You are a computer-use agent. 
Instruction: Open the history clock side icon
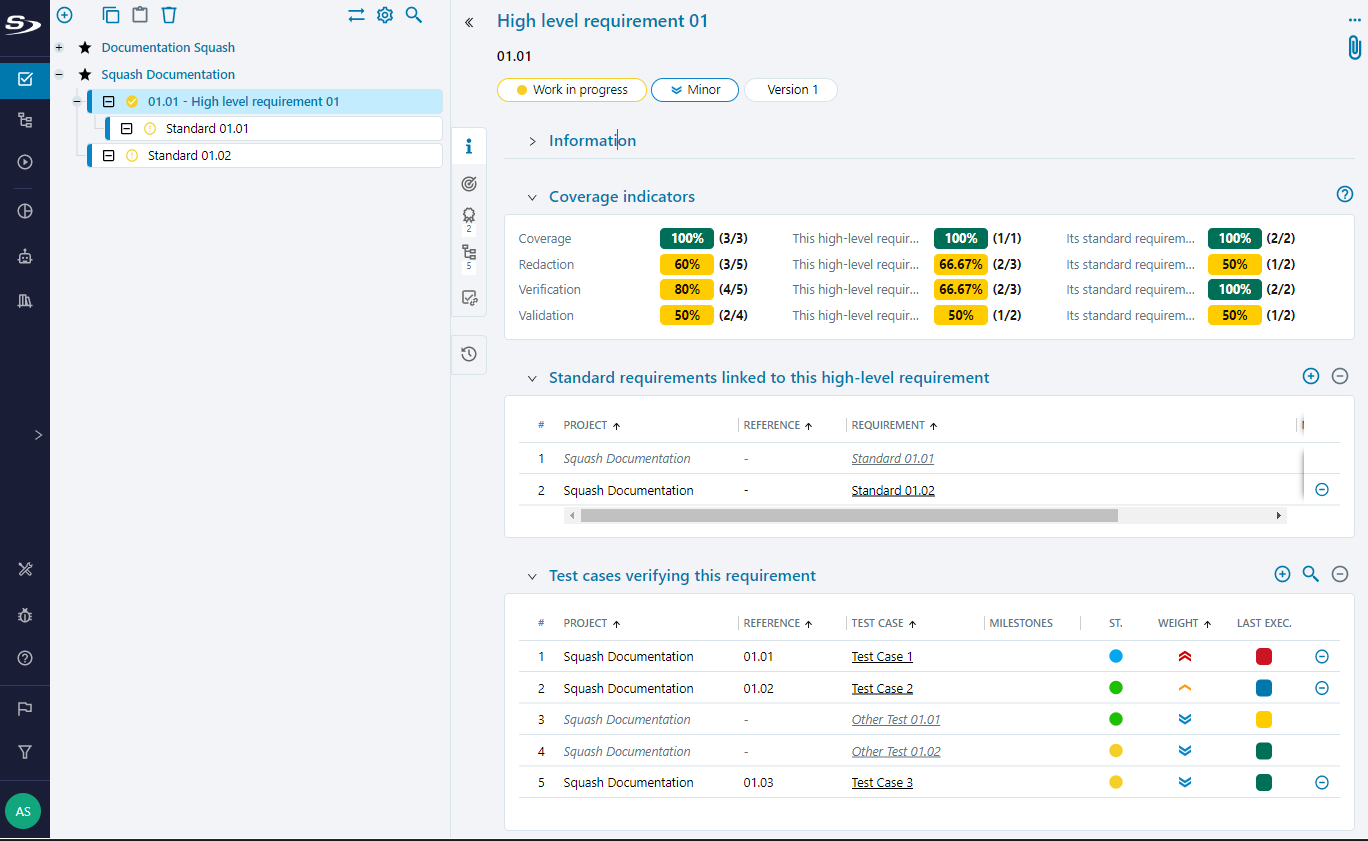point(468,354)
